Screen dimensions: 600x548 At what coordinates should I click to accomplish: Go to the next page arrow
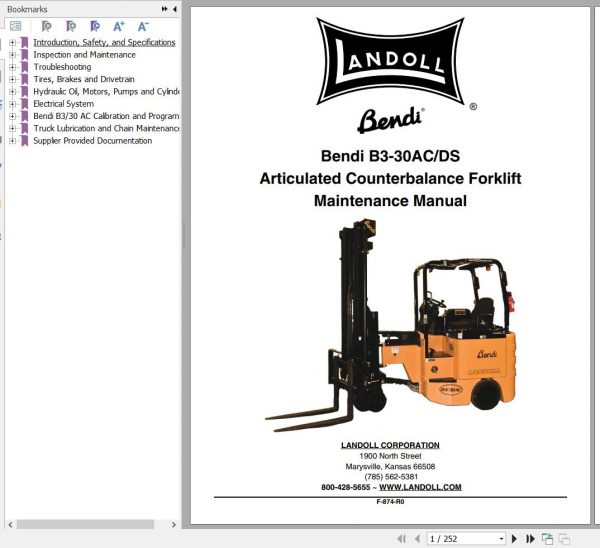pos(514,539)
